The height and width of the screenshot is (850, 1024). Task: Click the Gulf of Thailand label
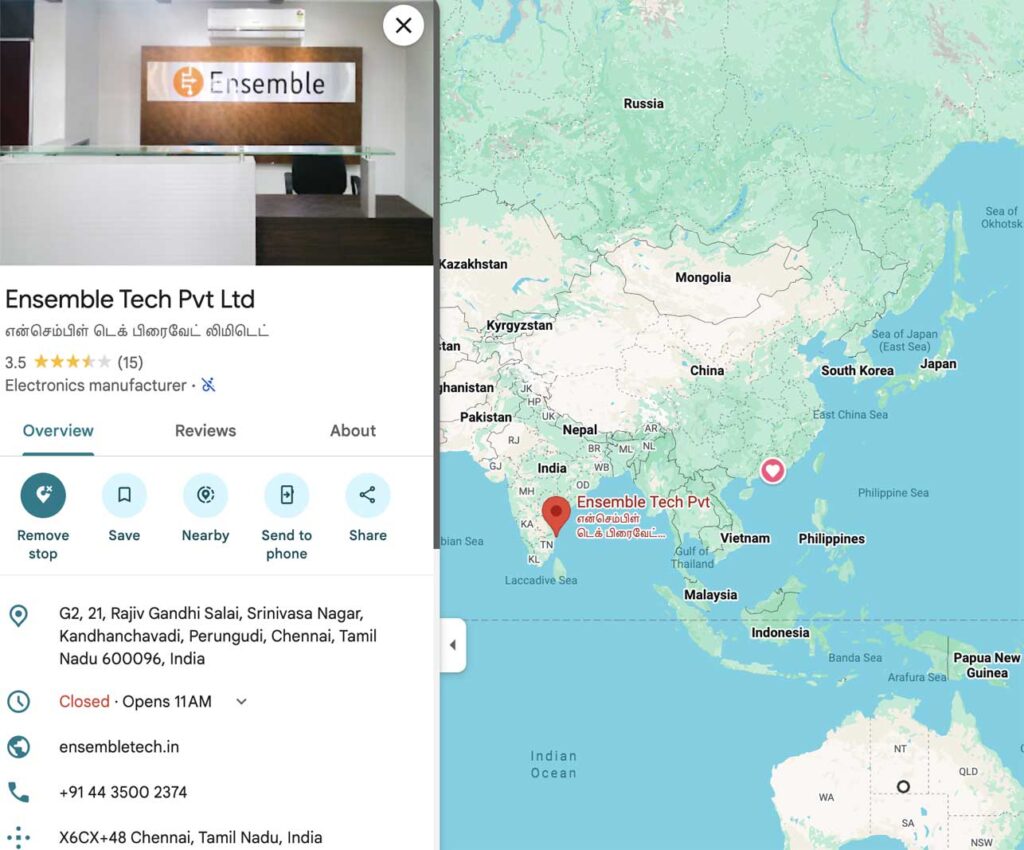pos(692,558)
